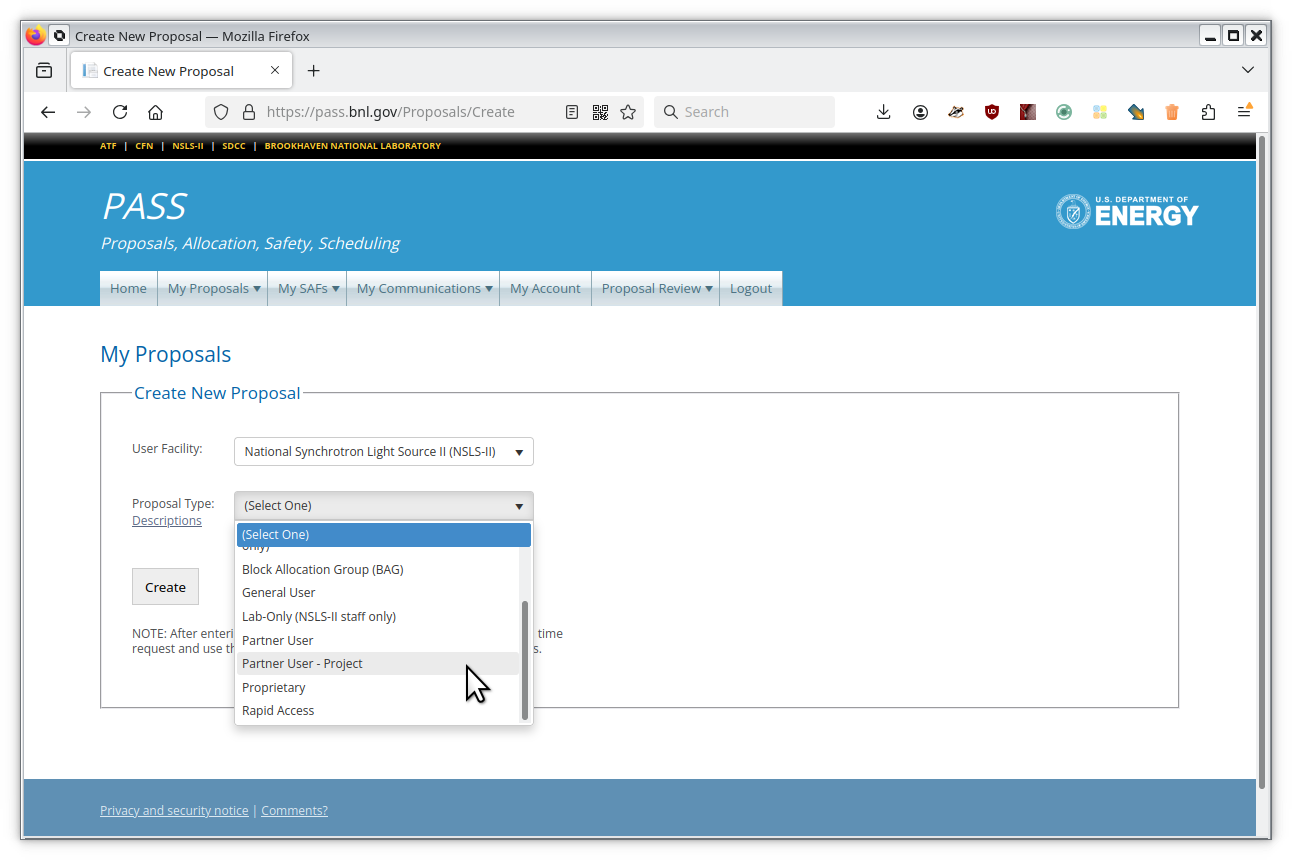Bookmark this page with the star
This screenshot has height=860, width=1292.
[628, 112]
